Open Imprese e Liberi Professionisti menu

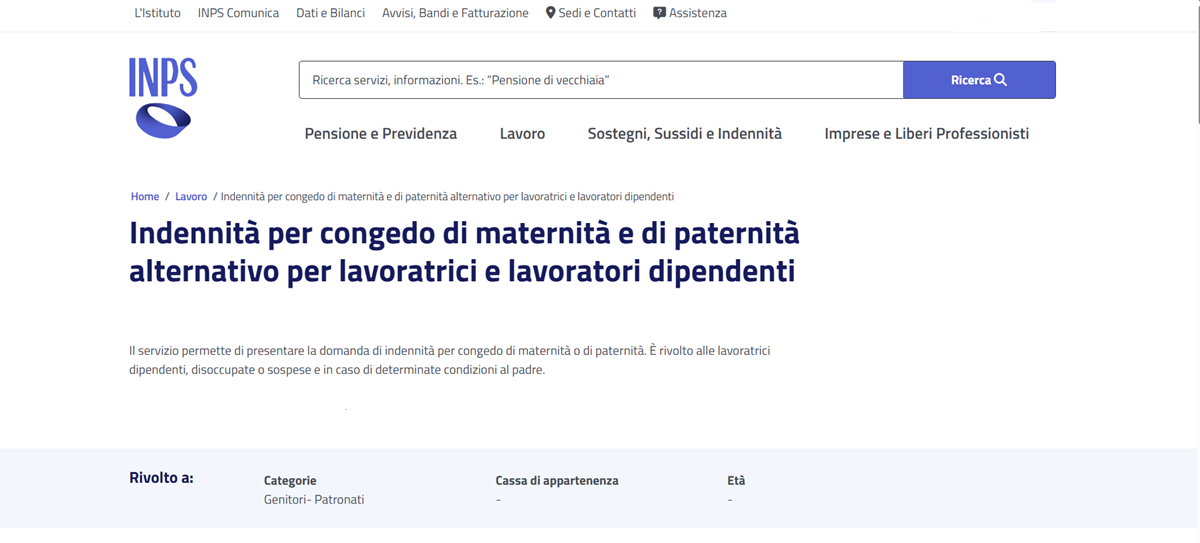click(927, 133)
